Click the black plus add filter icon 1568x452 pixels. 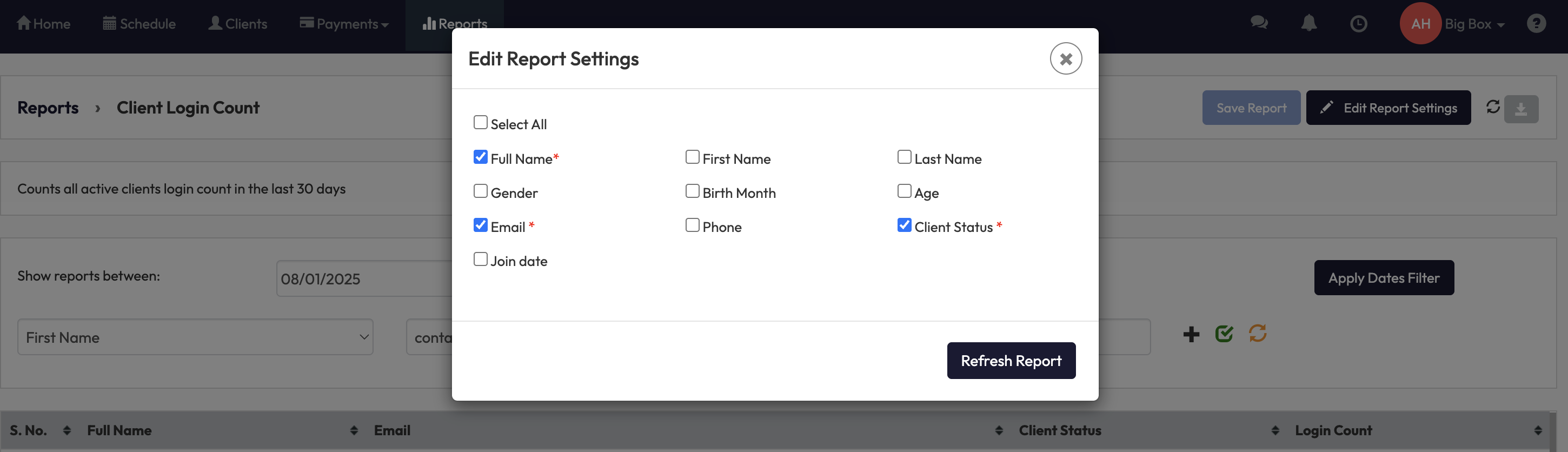1191,334
